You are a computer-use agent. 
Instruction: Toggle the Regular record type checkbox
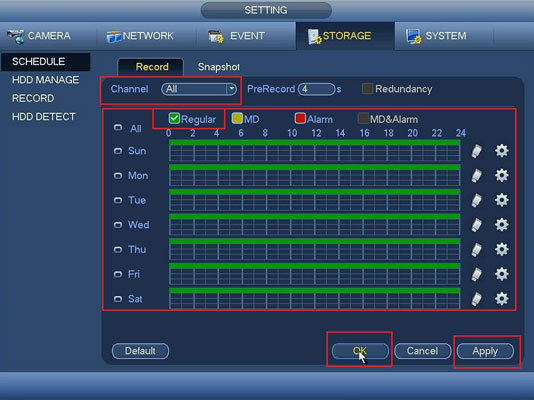tap(174, 118)
